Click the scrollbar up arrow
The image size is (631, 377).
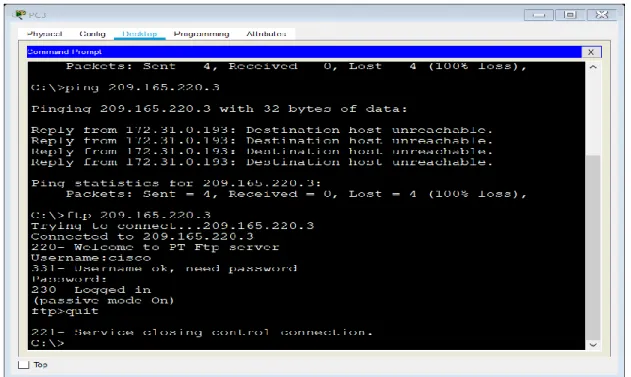(x=593, y=67)
